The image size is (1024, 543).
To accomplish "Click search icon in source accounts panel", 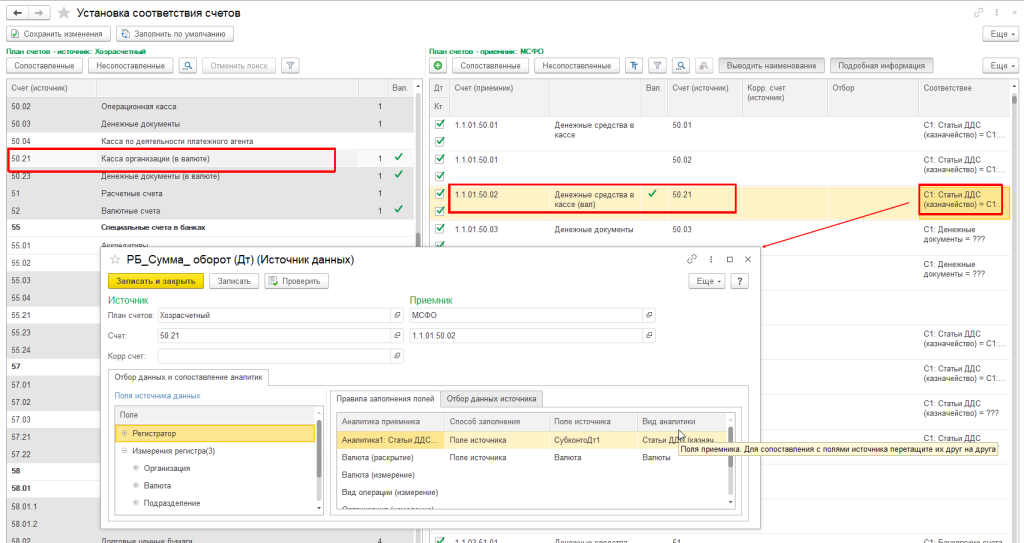I will point(188,66).
